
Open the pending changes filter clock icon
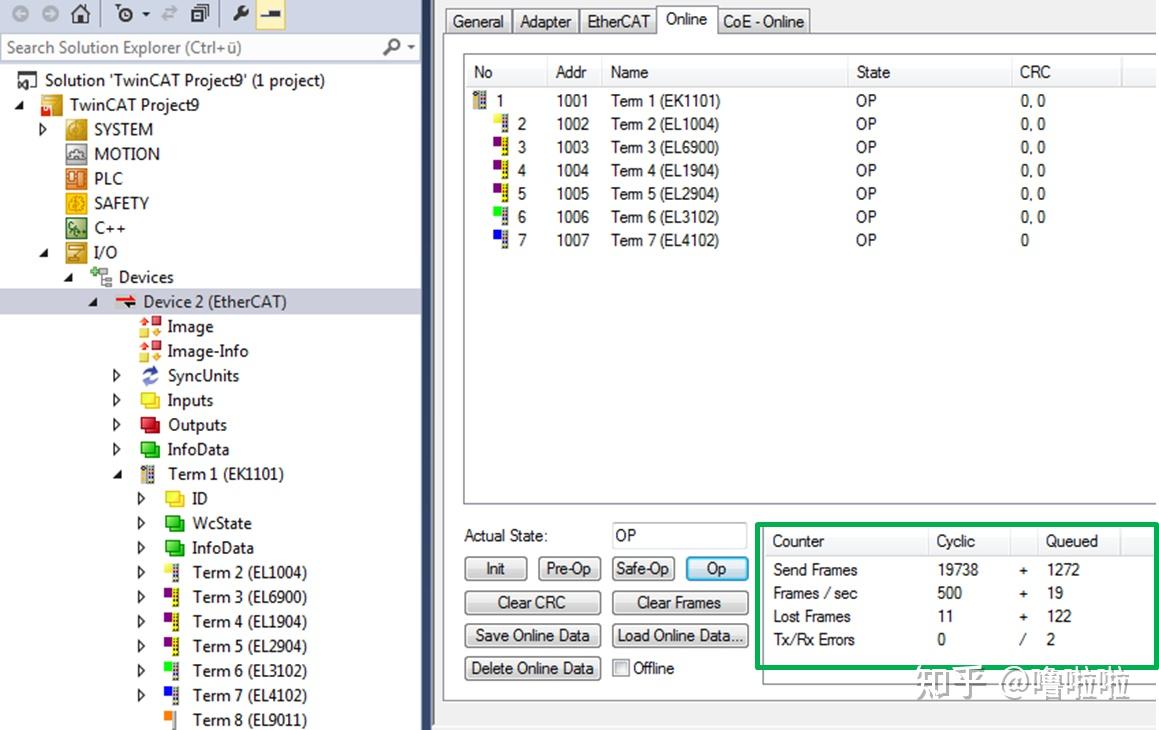(124, 13)
